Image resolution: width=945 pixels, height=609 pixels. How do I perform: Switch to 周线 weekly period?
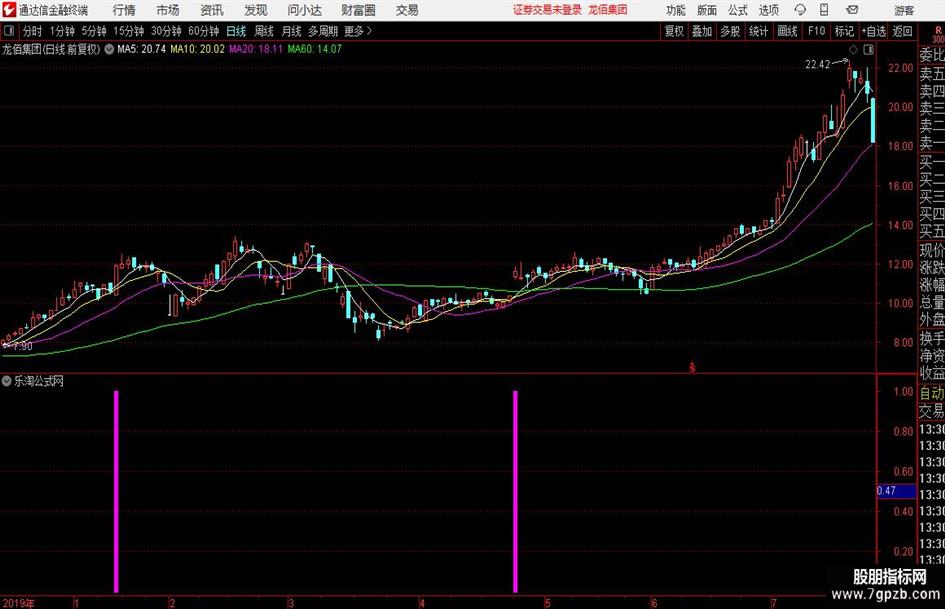coord(263,31)
